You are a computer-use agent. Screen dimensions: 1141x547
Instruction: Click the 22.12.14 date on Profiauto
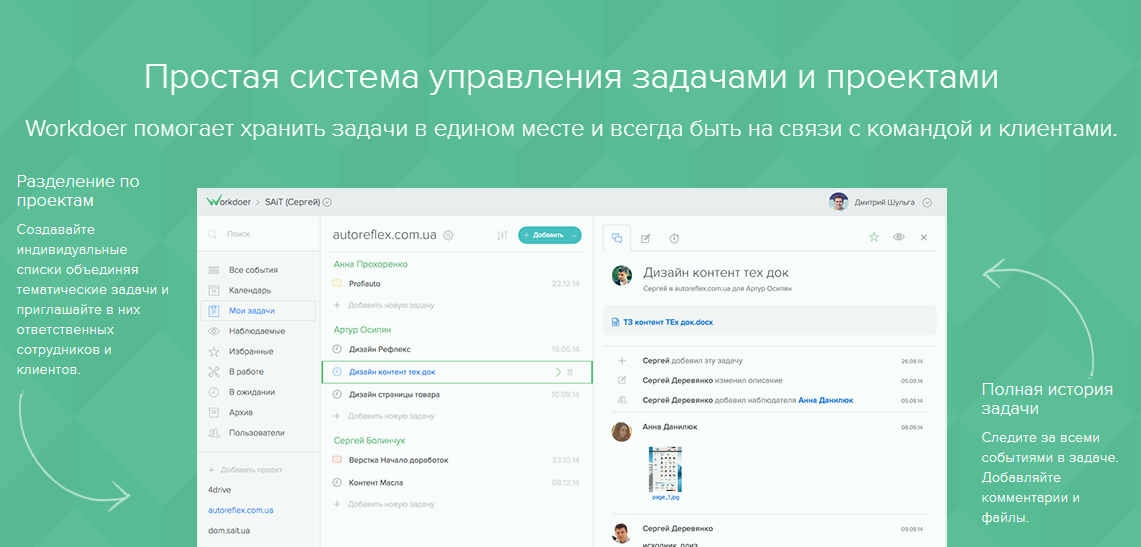[566, 284]
